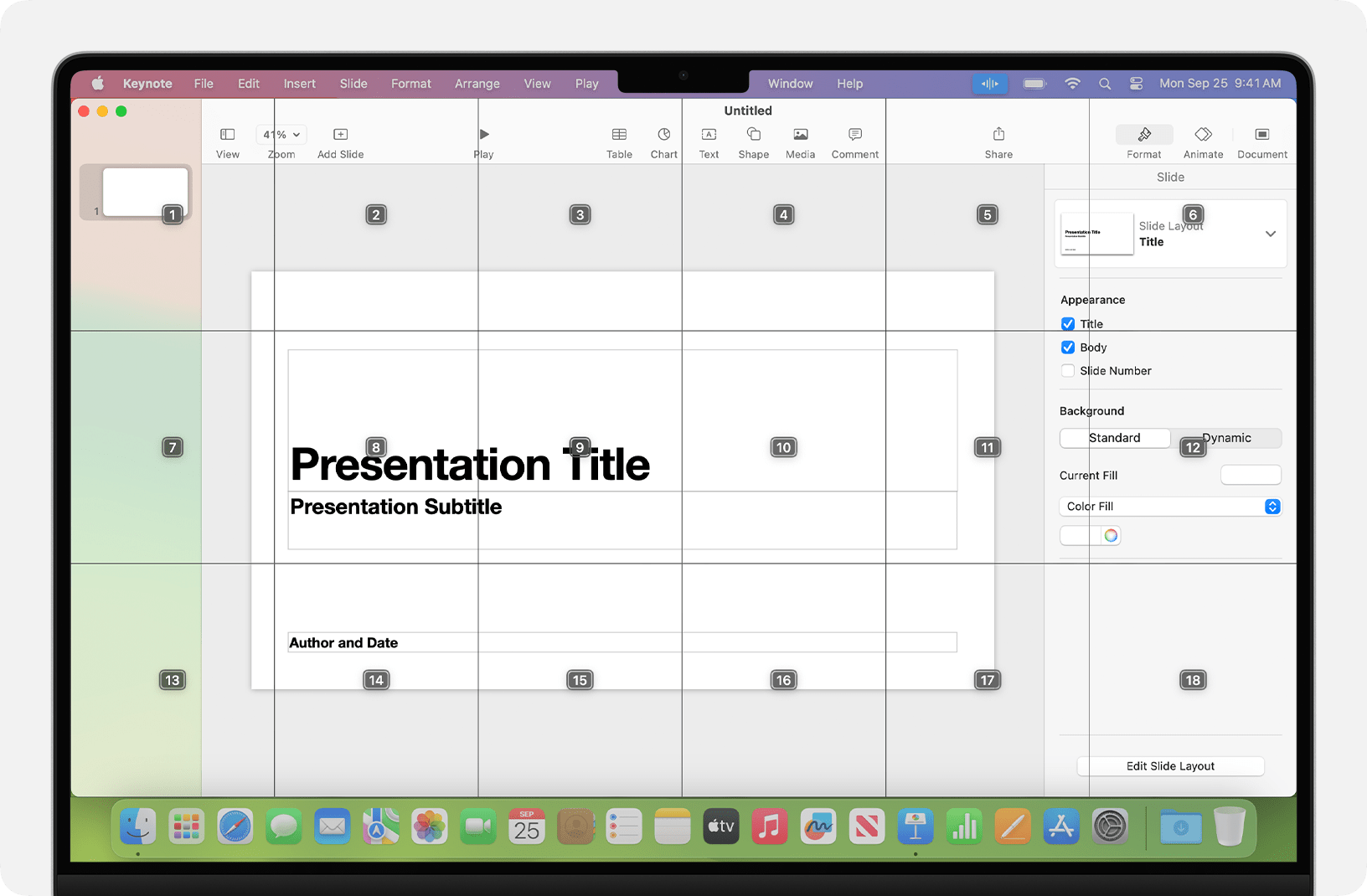Click the Current Fill color preview

point(1251,476)
